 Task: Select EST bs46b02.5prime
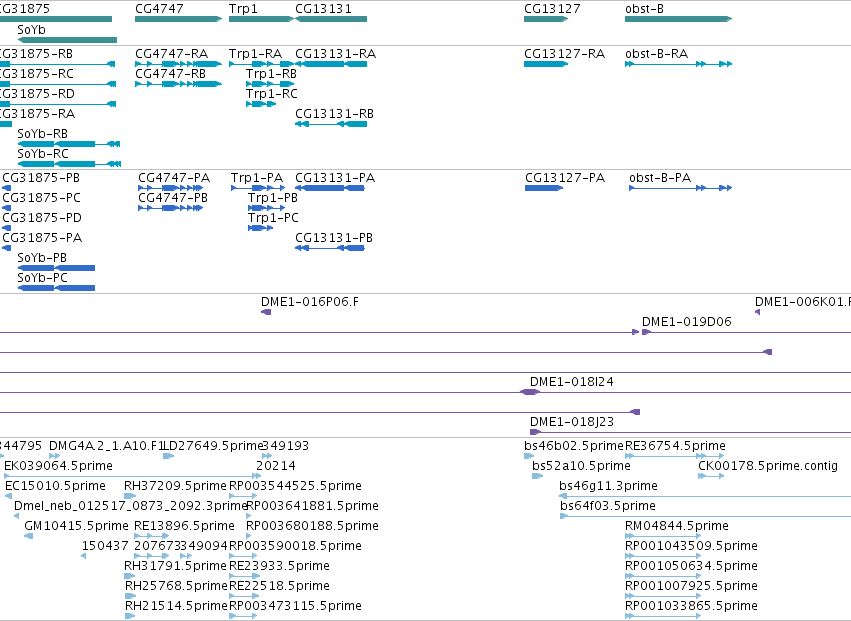pyautogui.click(x=529, y=456)
